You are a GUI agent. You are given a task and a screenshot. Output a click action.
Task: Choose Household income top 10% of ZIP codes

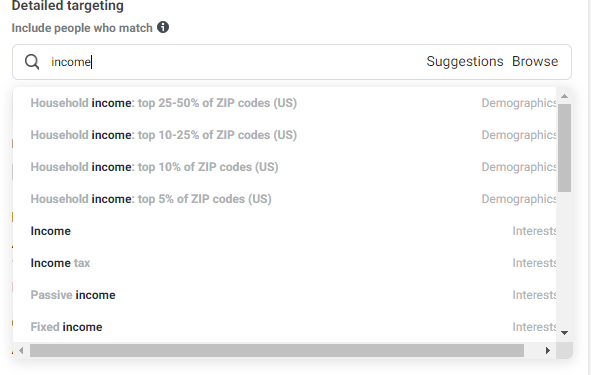pyautogui.click(x=285, y=167)
